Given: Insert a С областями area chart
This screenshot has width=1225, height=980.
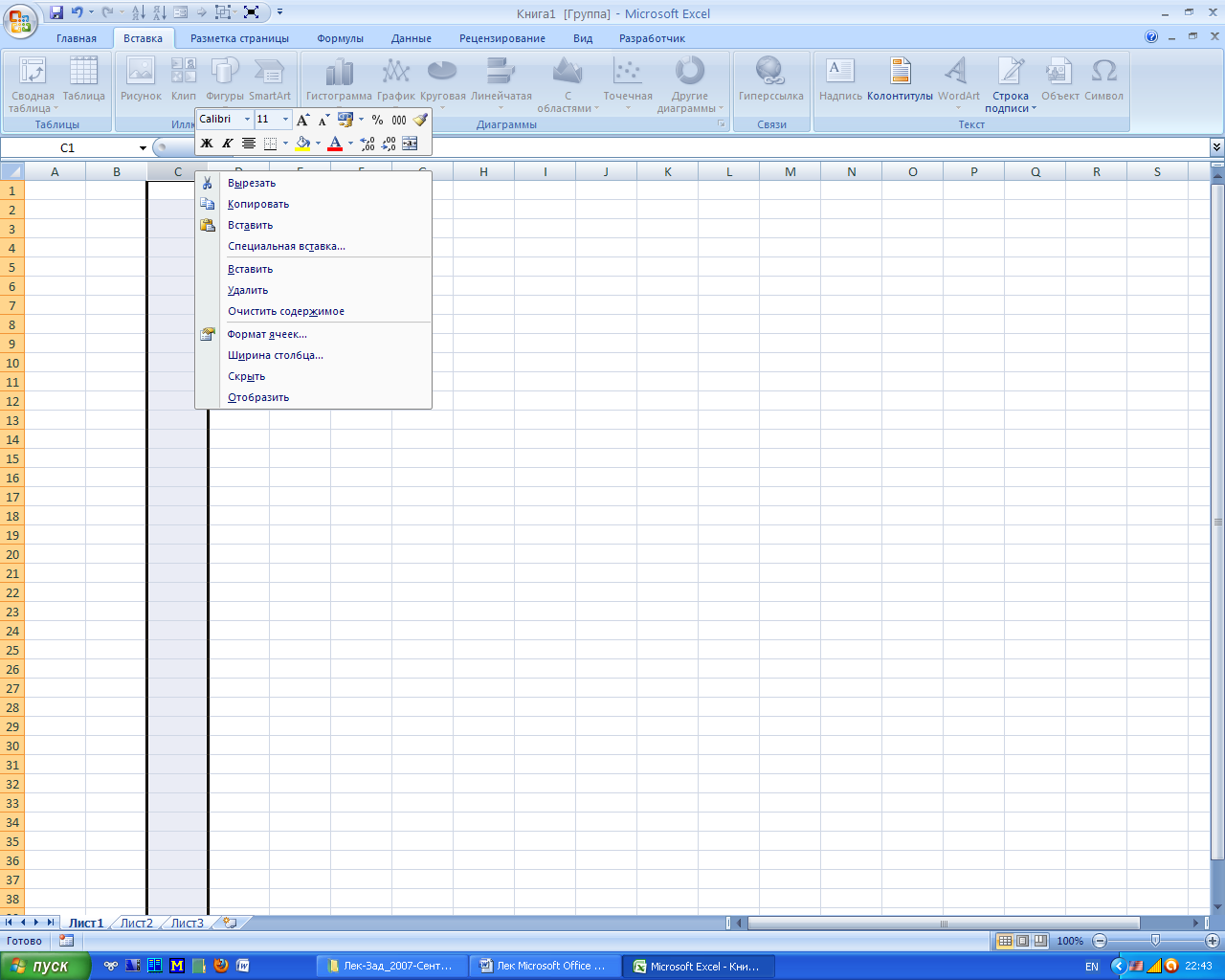Looking at the screenshot, I should (568, 84).
